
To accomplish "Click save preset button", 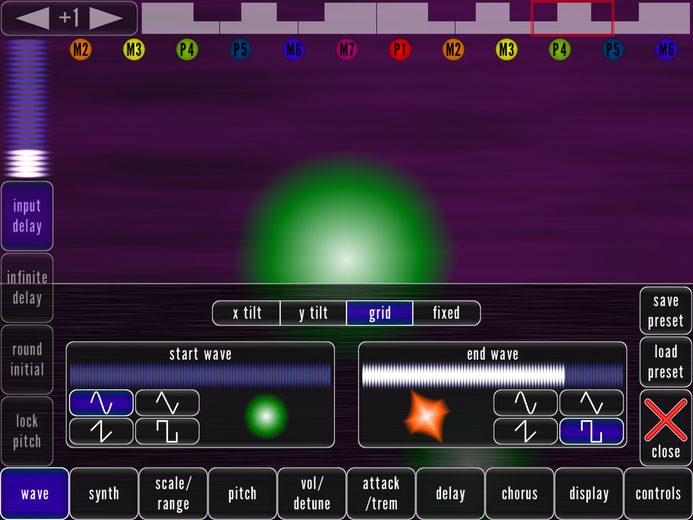I will [666, 311].
